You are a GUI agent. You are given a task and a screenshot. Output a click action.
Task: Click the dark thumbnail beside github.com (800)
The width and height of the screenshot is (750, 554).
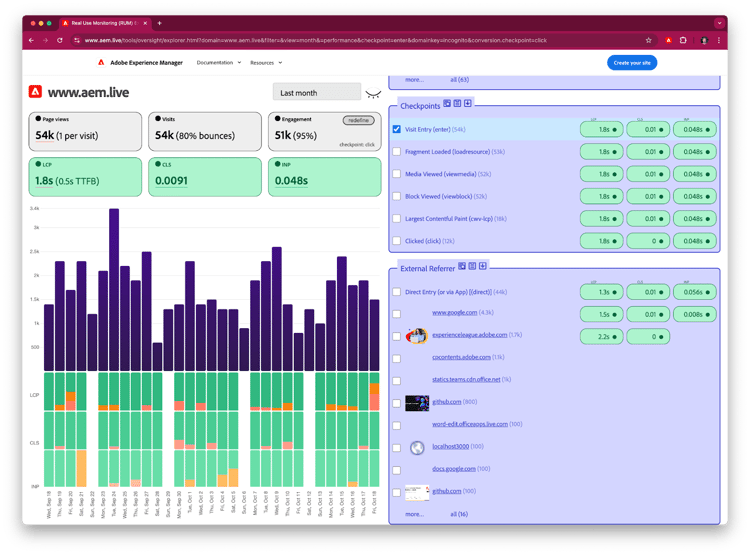tap(417, 403)
